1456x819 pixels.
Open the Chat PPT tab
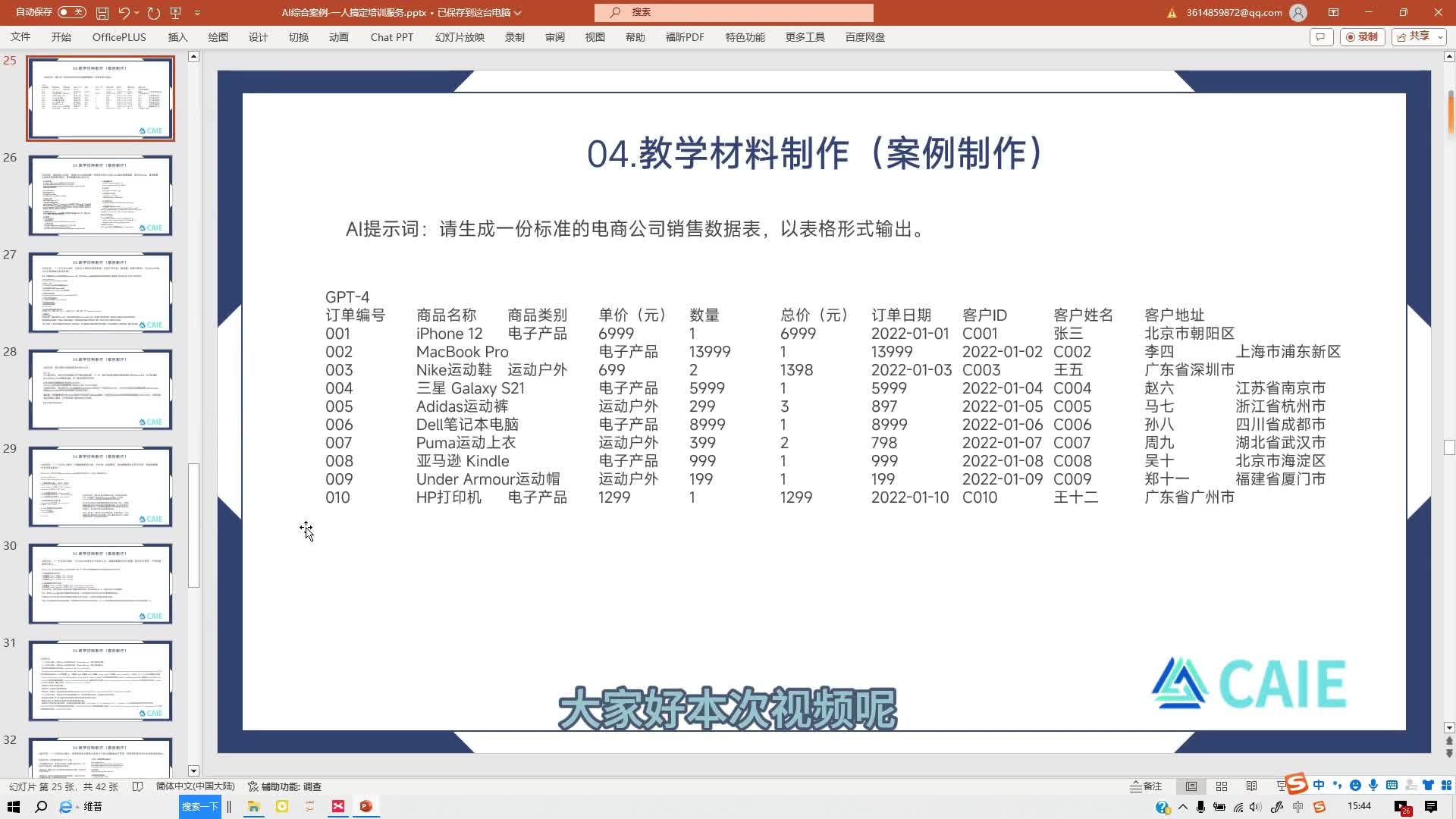click(x=392, y=37)
